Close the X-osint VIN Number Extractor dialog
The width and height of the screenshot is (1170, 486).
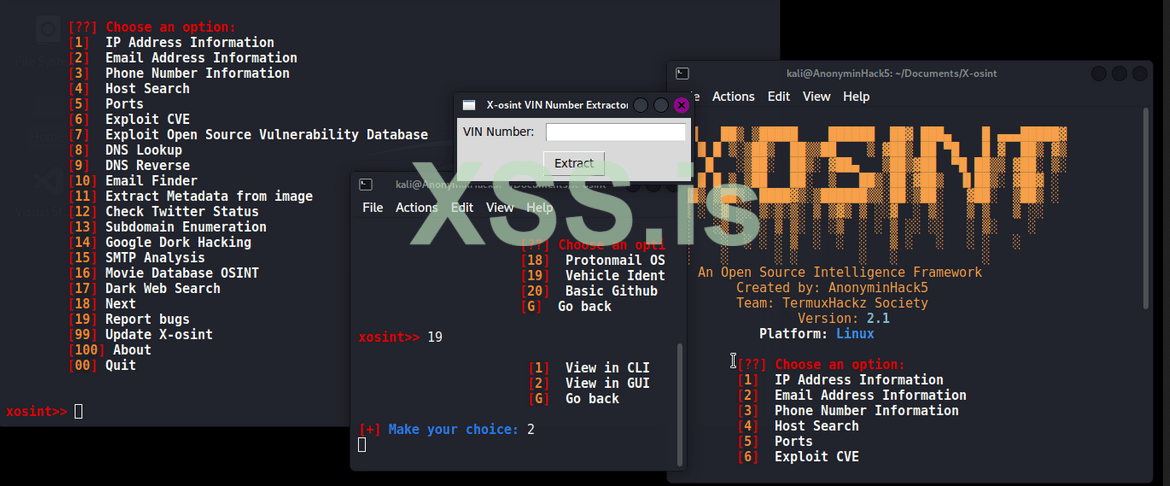tap(681, 105)
